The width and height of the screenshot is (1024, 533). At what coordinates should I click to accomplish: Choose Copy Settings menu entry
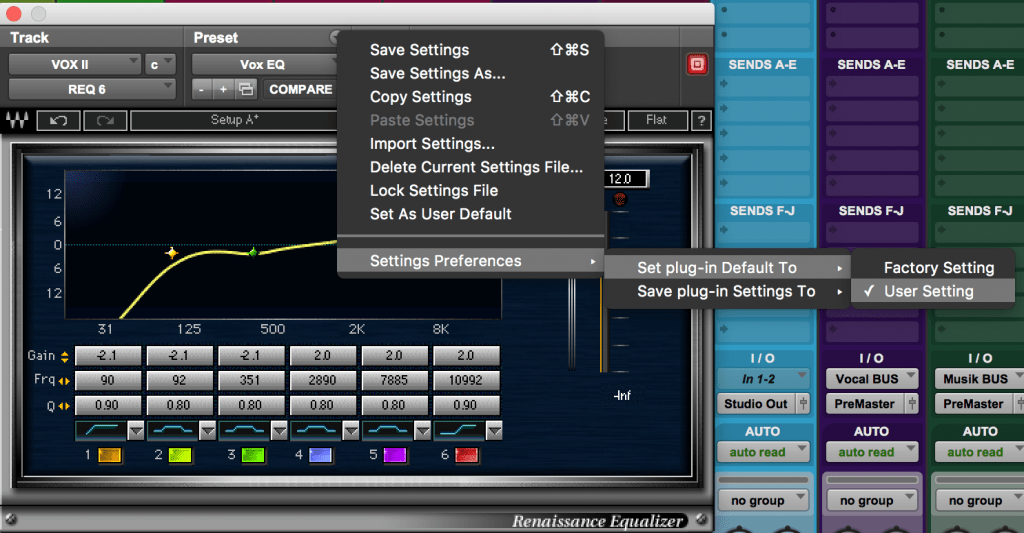click(470, 97)
